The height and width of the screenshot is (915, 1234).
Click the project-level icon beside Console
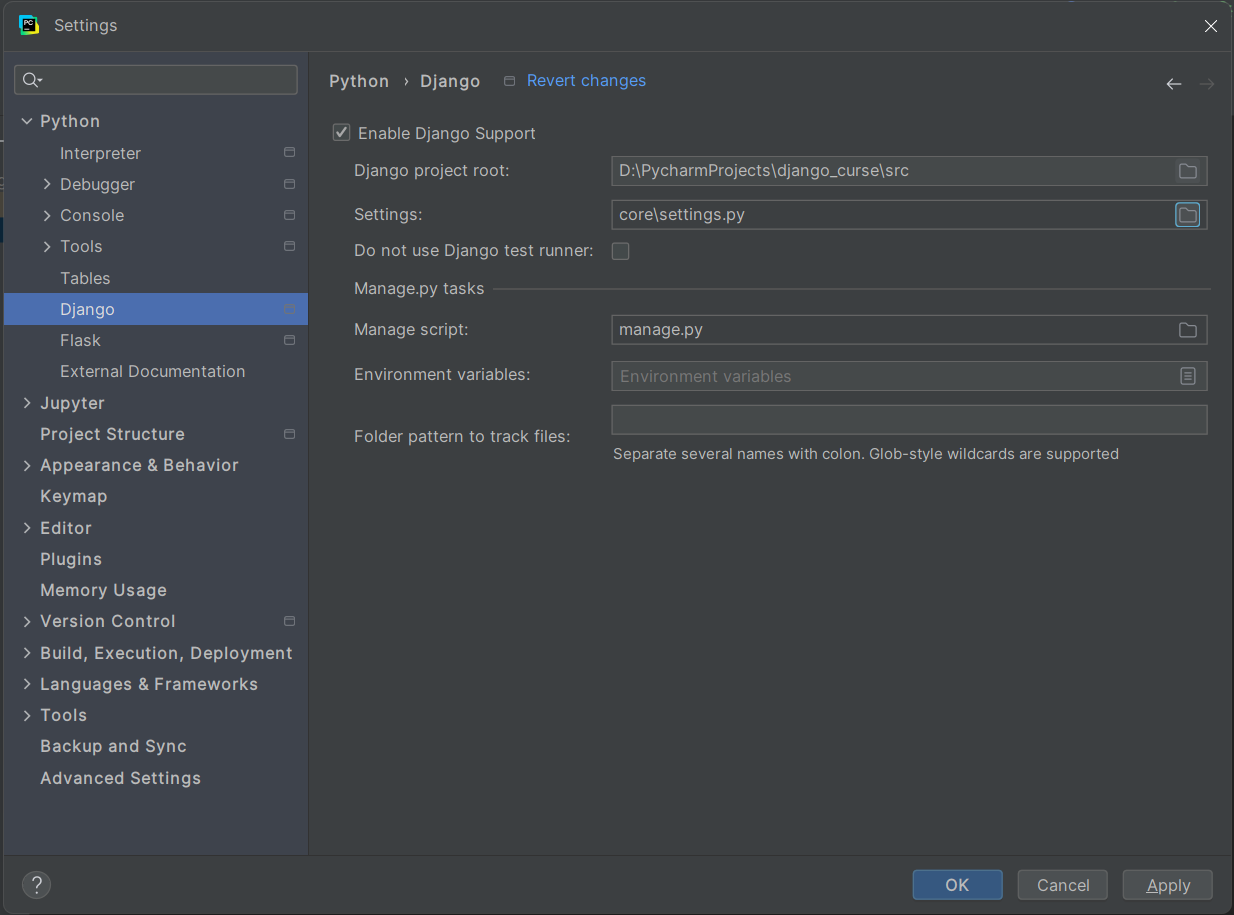coord(289,215)
